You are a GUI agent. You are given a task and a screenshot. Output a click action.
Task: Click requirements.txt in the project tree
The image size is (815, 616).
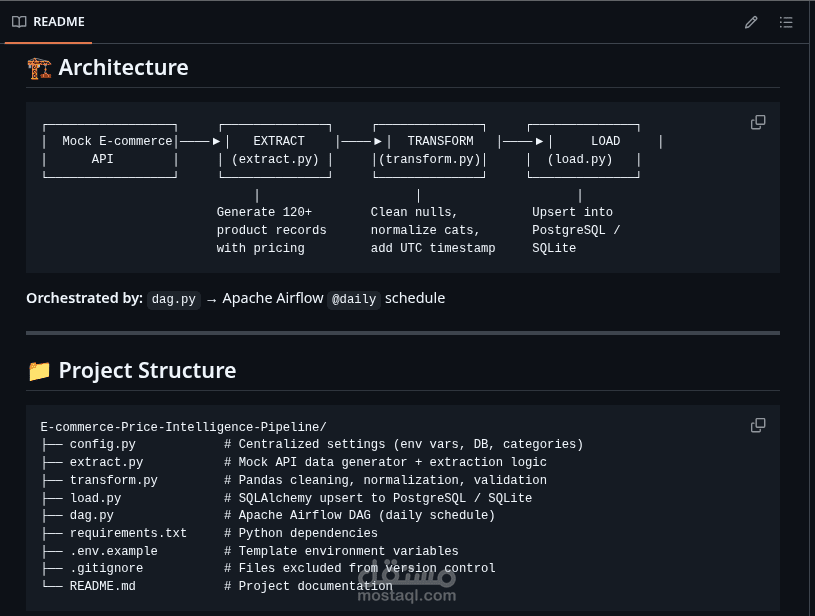tap(128, 533)
